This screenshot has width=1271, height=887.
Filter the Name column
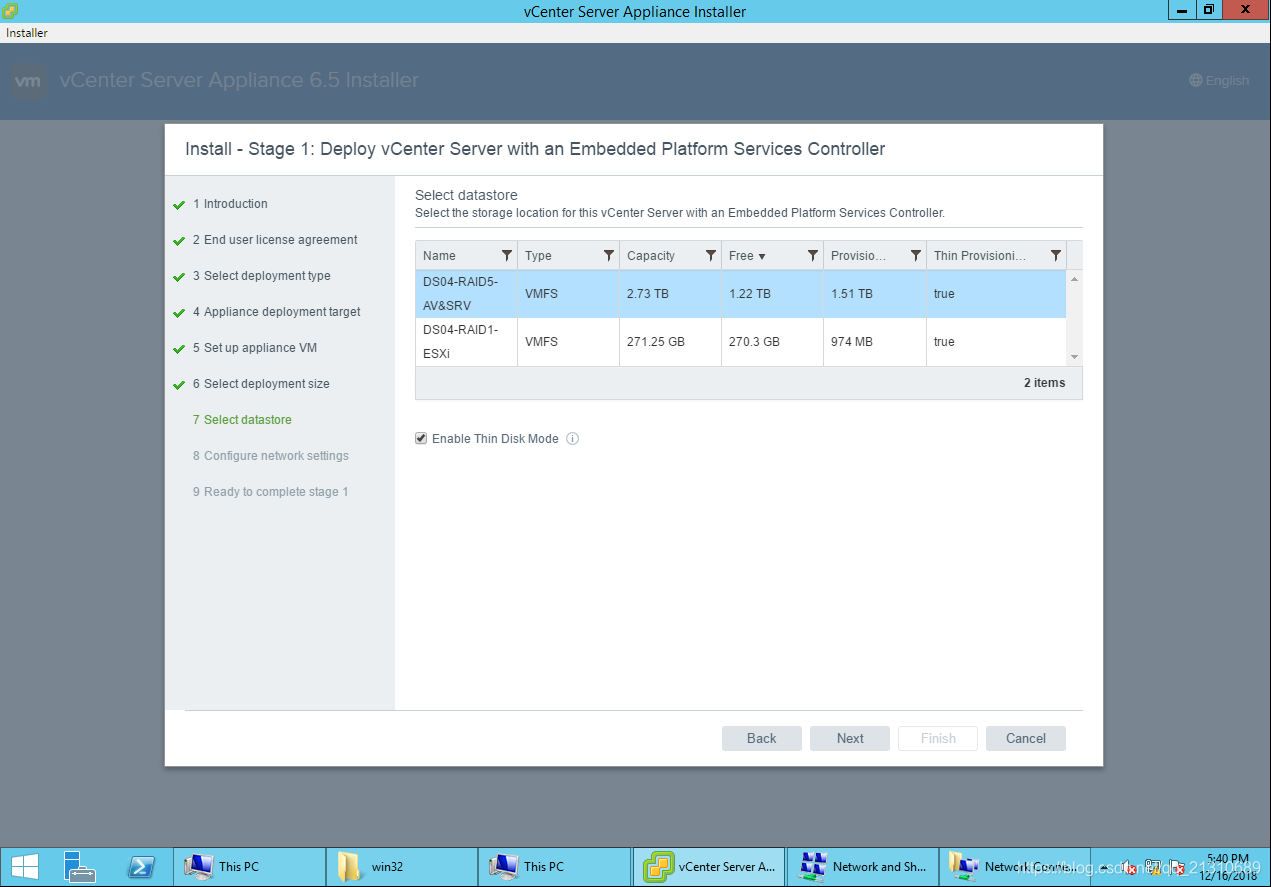click(x=506, y=256)
